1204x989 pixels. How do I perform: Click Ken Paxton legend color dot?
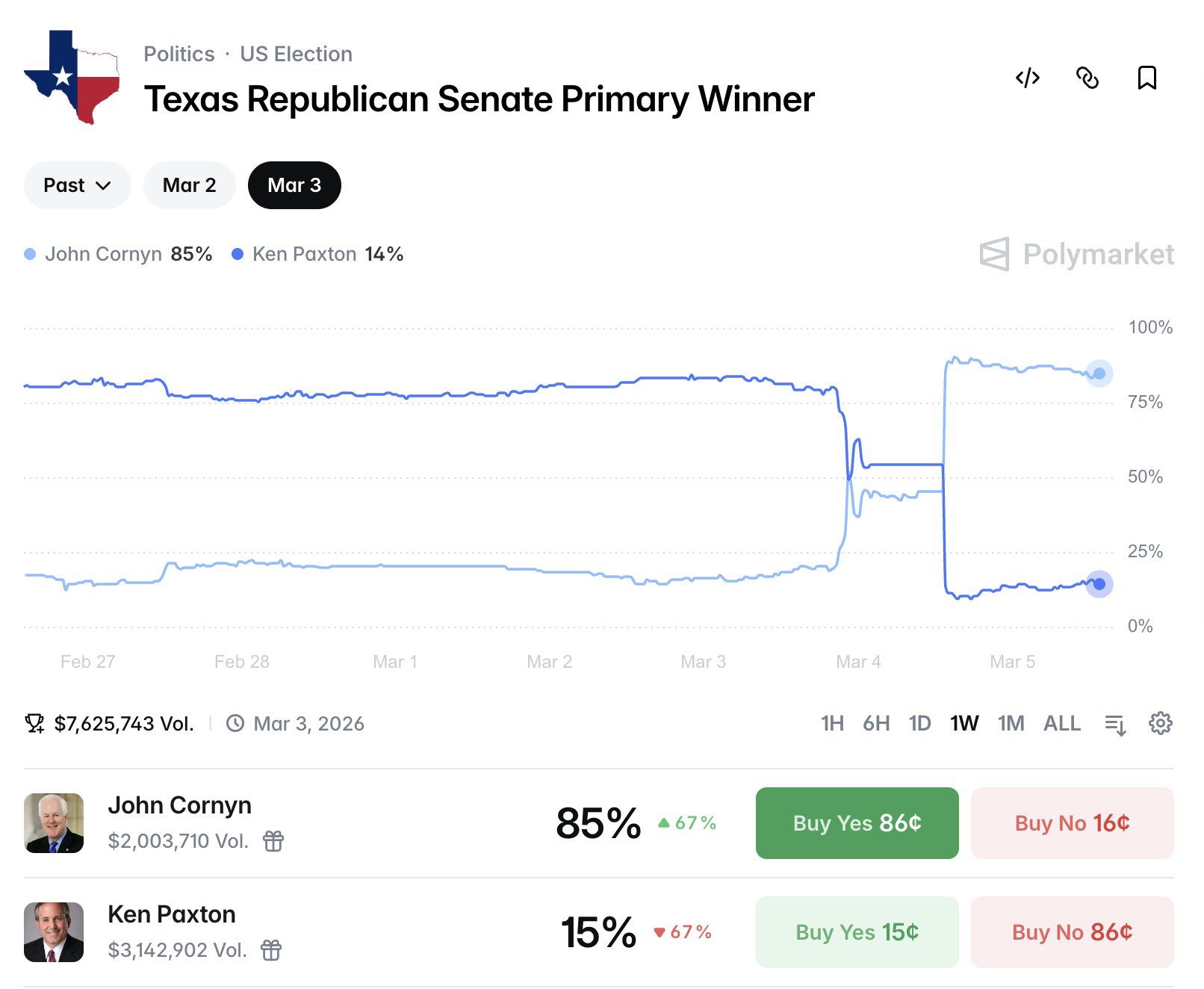coord(238,255)
